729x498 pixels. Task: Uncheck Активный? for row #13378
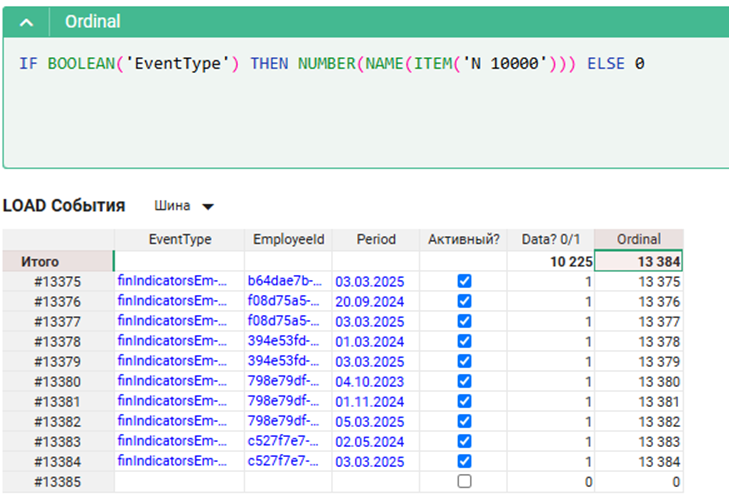pyautogui.click(x=464, y=341)
